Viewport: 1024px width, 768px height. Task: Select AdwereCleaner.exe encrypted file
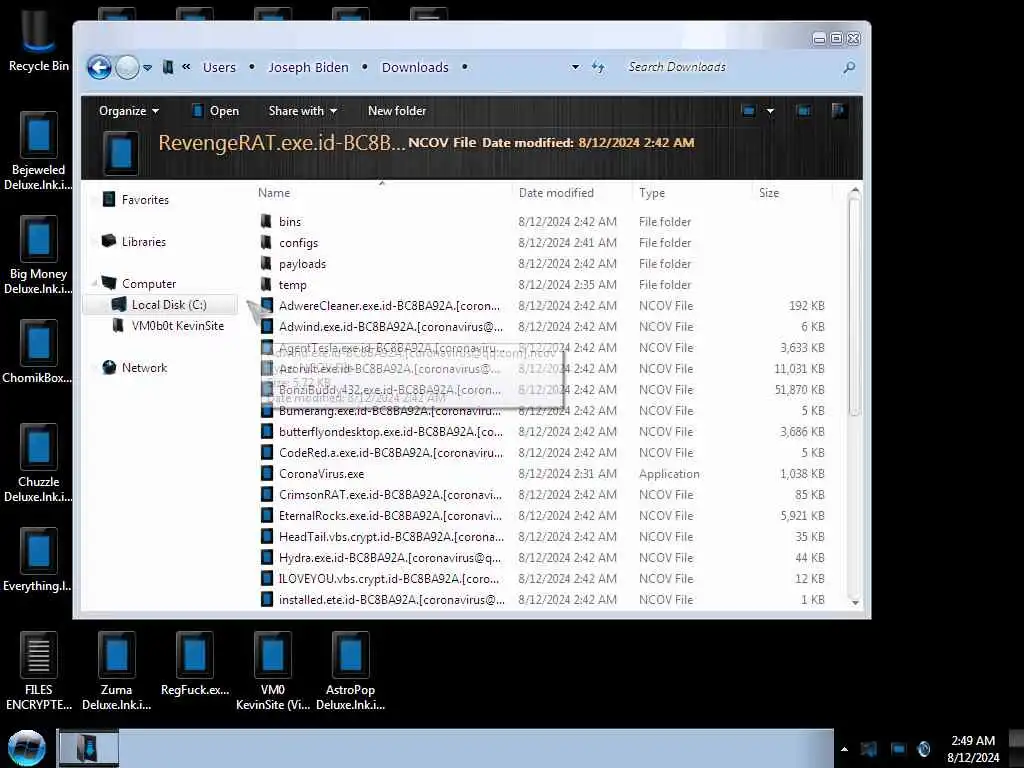389,306
